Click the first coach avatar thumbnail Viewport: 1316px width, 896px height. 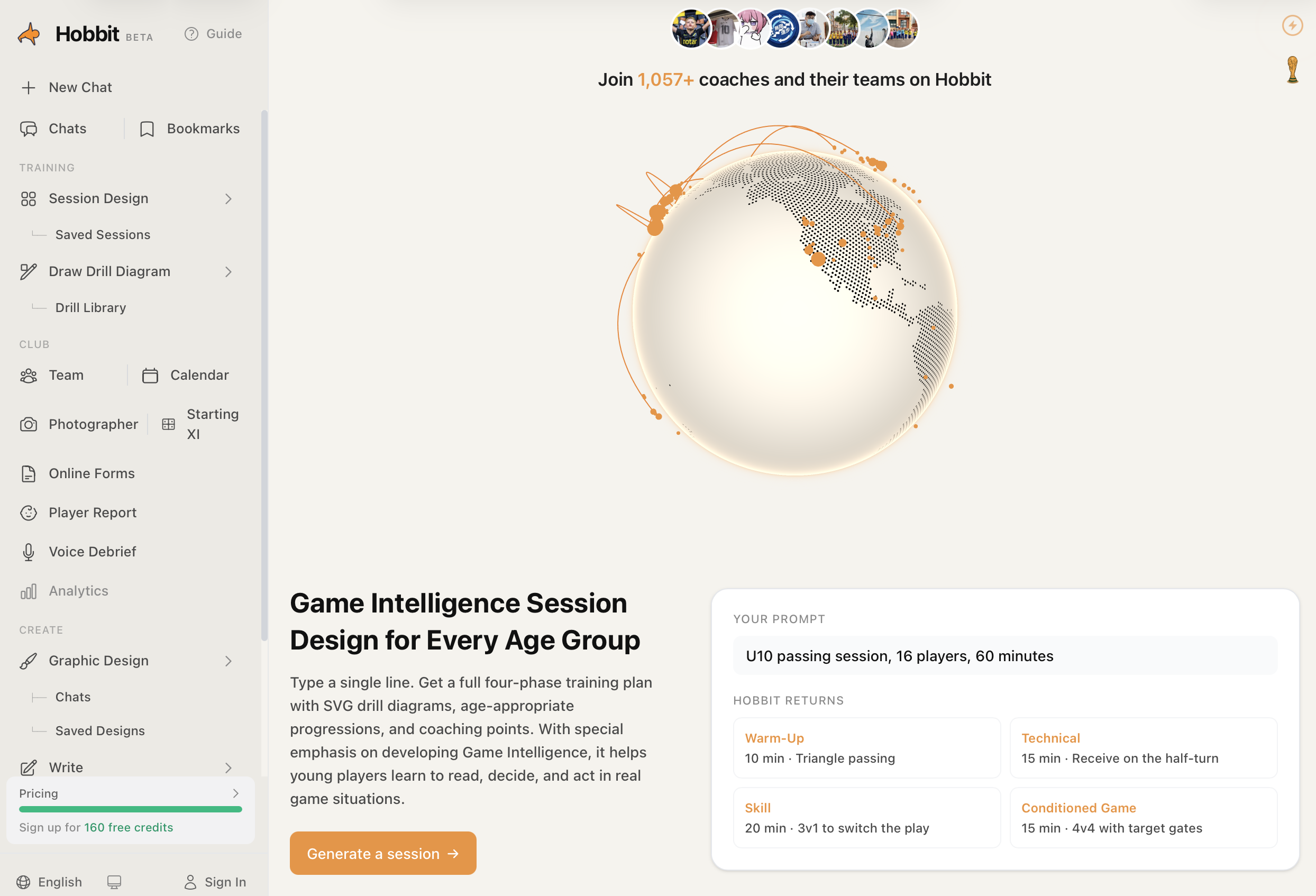(690, 29)
